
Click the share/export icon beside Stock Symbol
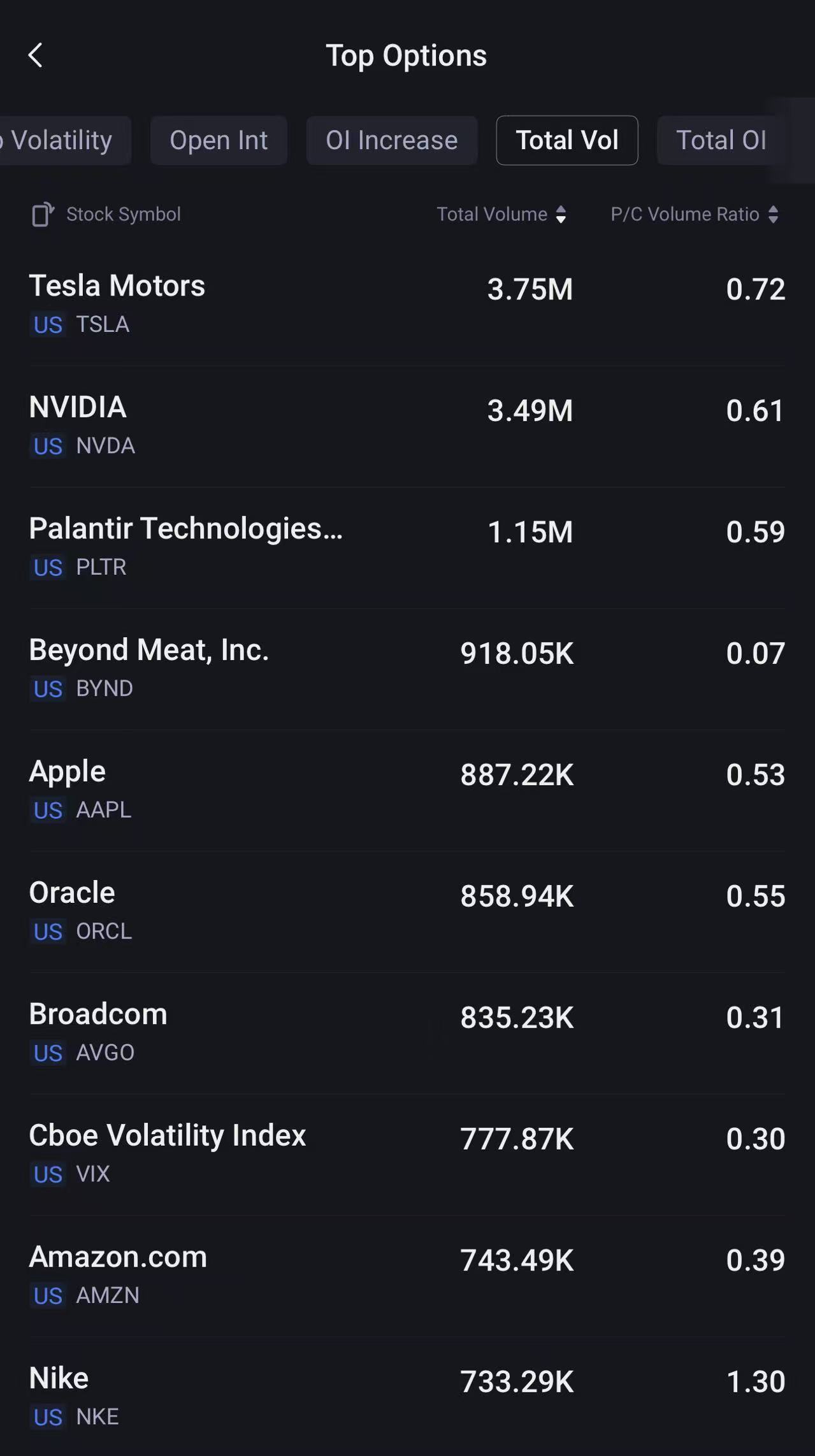pyautogui.click(x=43, y=215)
